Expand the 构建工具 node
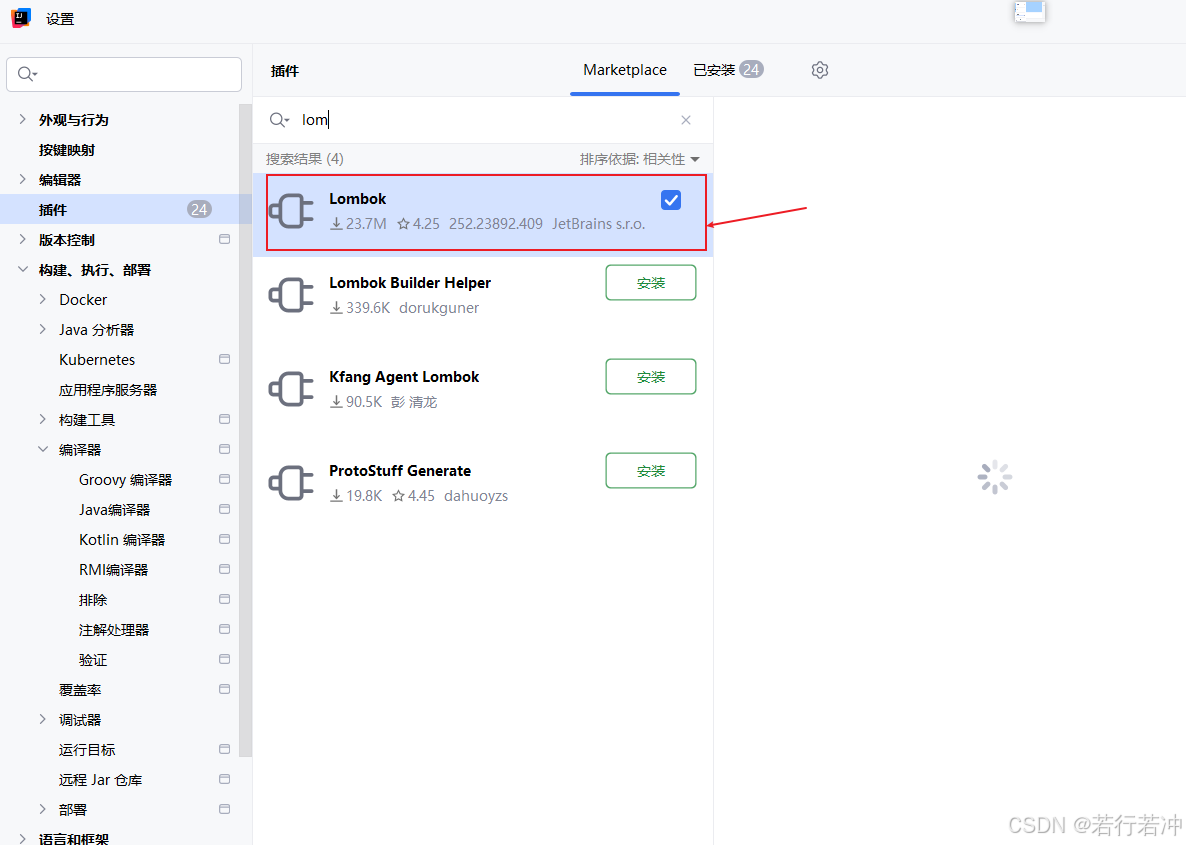Screen dimensions: 1186x845 (x=42, y=419)
